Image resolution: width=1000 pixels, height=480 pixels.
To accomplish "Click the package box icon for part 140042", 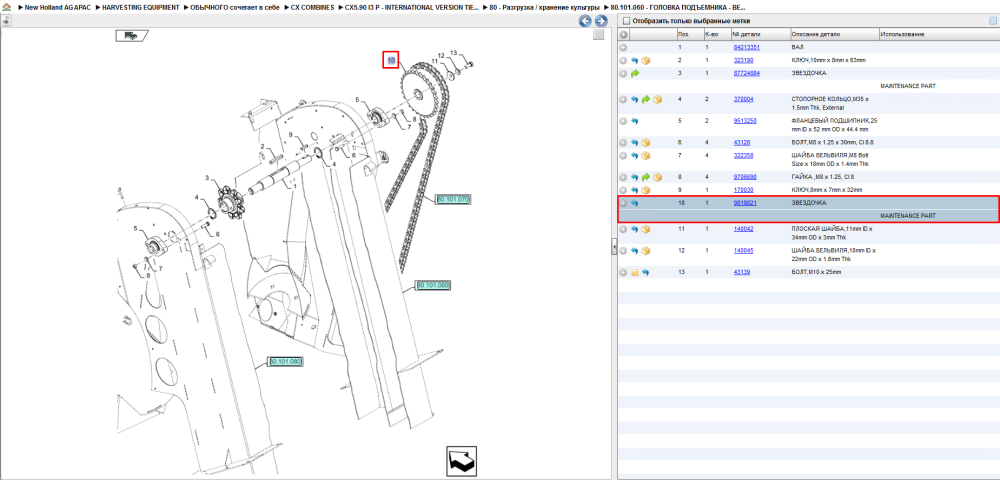I will tap(645, 229).
